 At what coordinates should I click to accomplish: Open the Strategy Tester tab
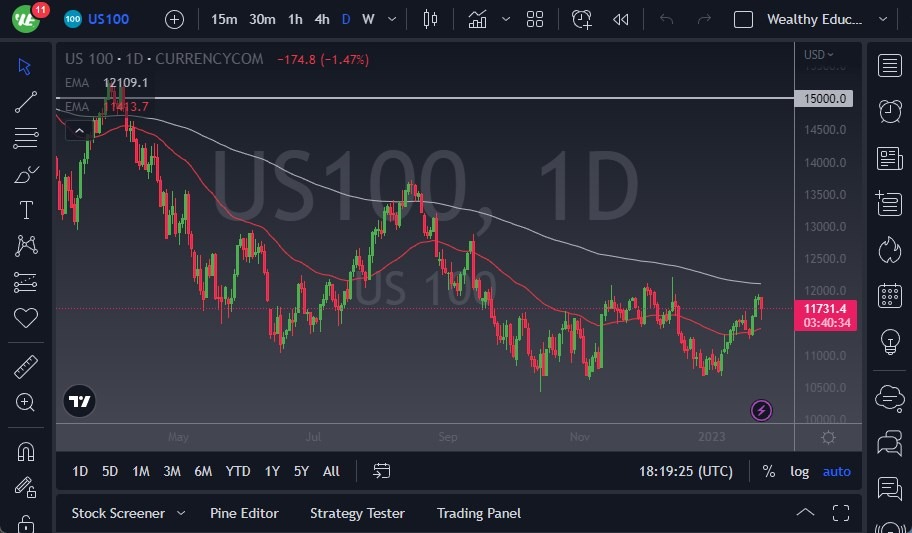coord(357,513)
